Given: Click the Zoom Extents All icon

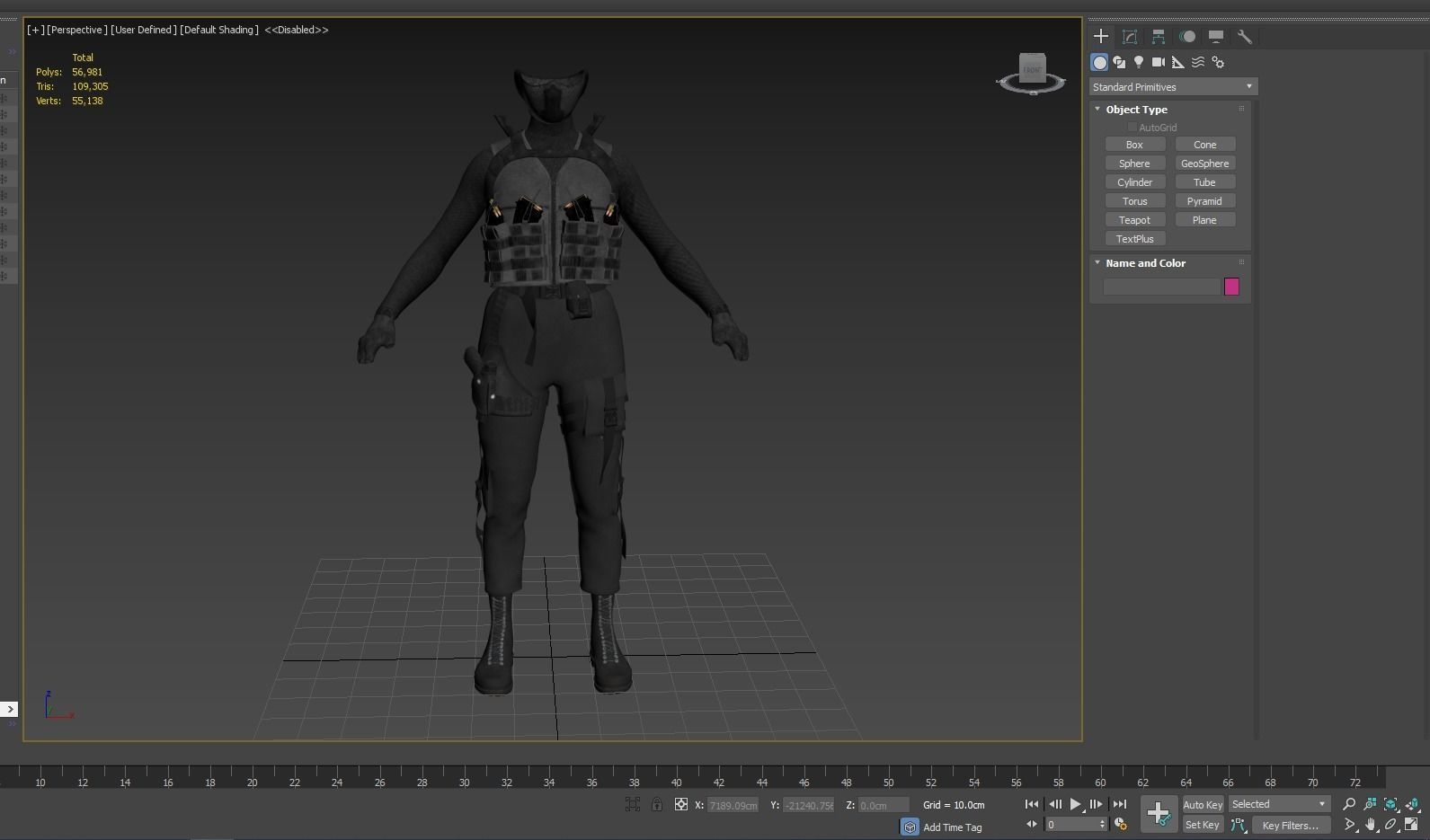Looking at the screenshot, I should coord(1411,804).
